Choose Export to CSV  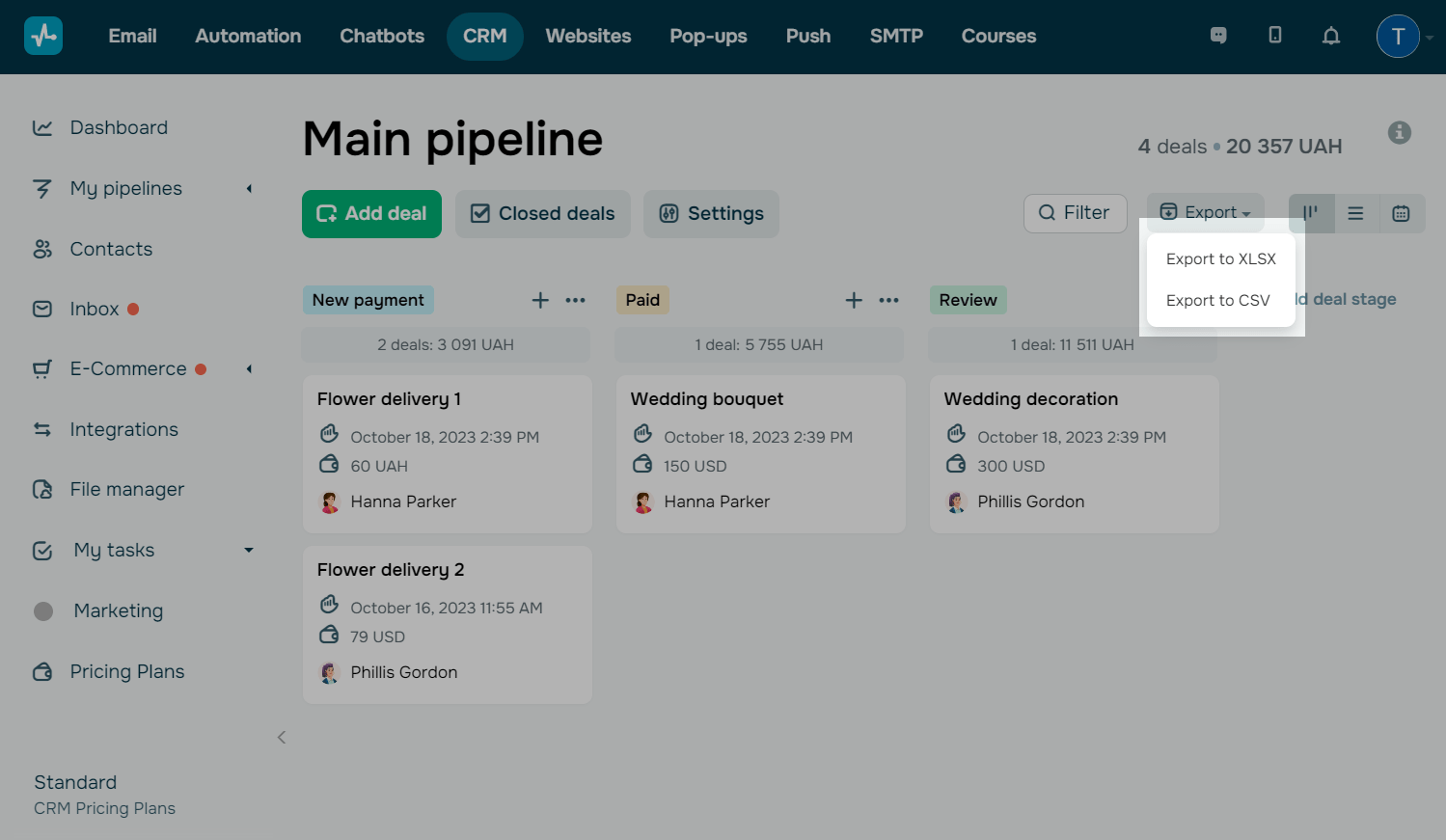point(1217,300)
